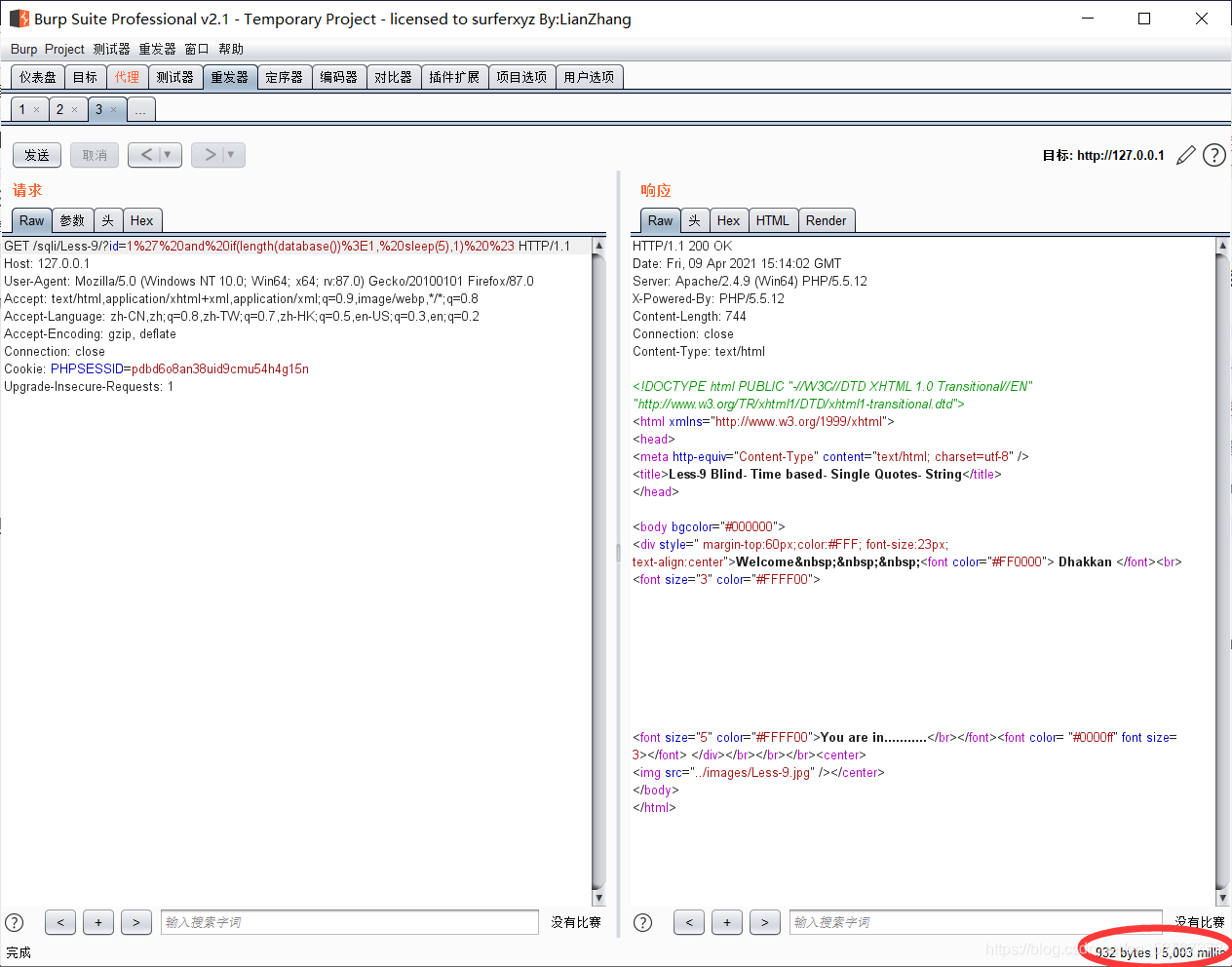Click the request pane scroll-down arrow
Screen dimensions: 1232x967
click(598, 898)
